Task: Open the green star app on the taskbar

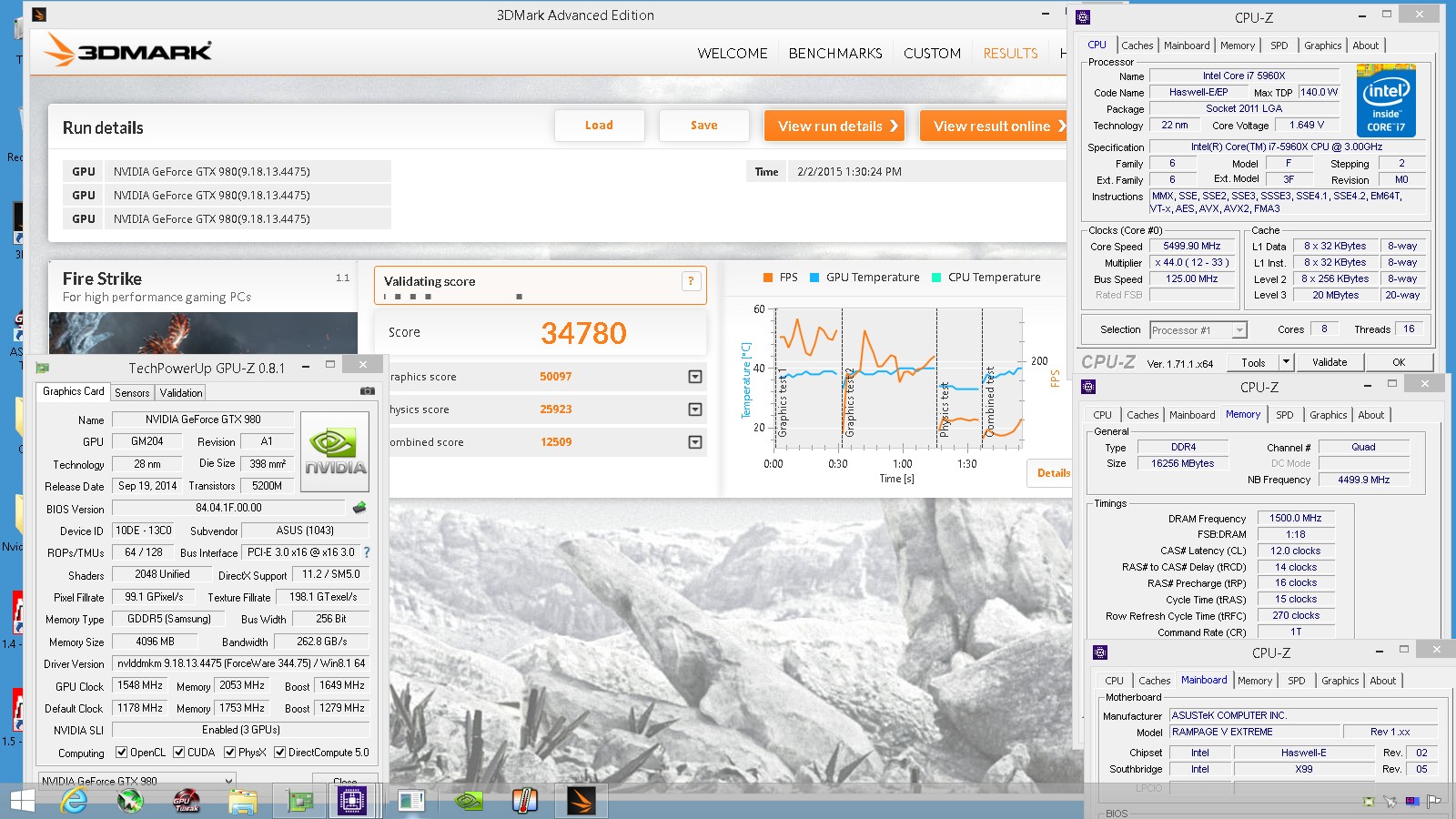Action: click(x=130, y=801)
